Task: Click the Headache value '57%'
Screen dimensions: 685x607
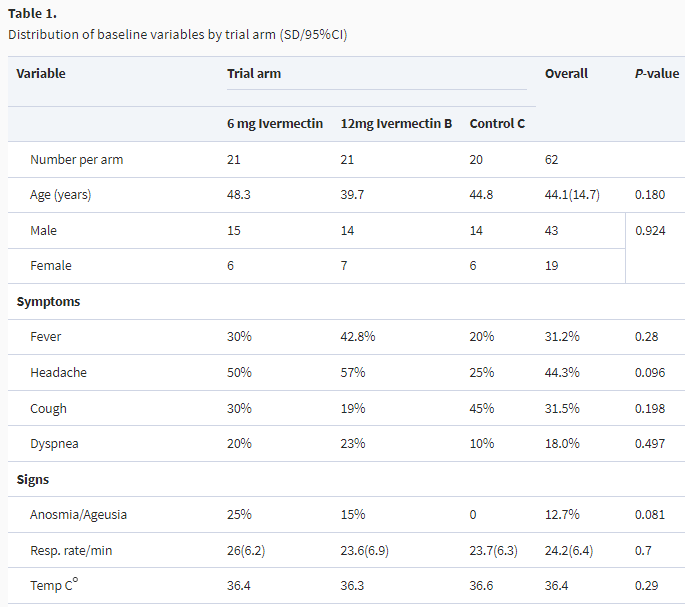Action: pos(353,373)
